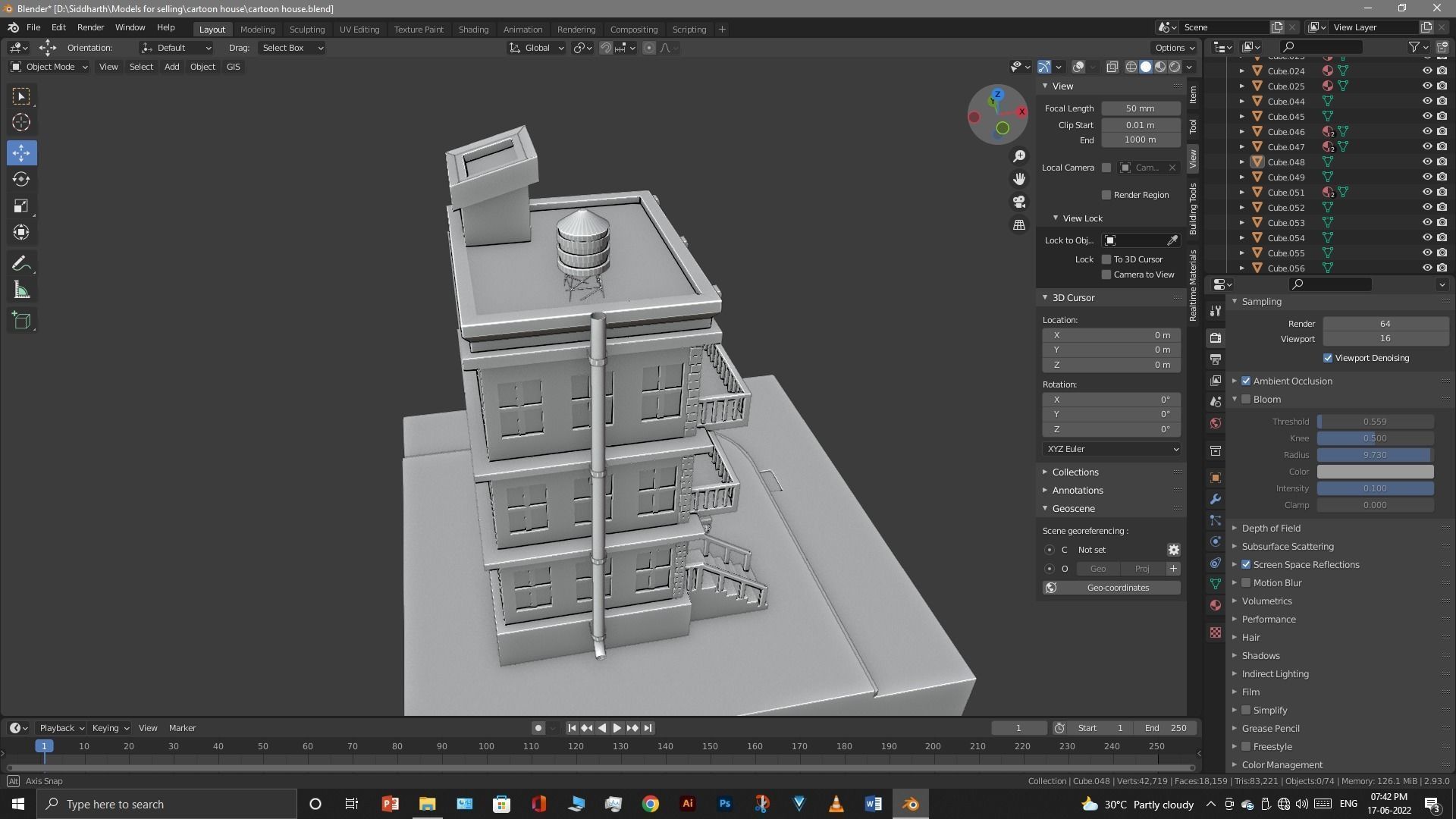Toggle X-ray view icon
The image size is (1456, 819).
(x=1112, y=67)
